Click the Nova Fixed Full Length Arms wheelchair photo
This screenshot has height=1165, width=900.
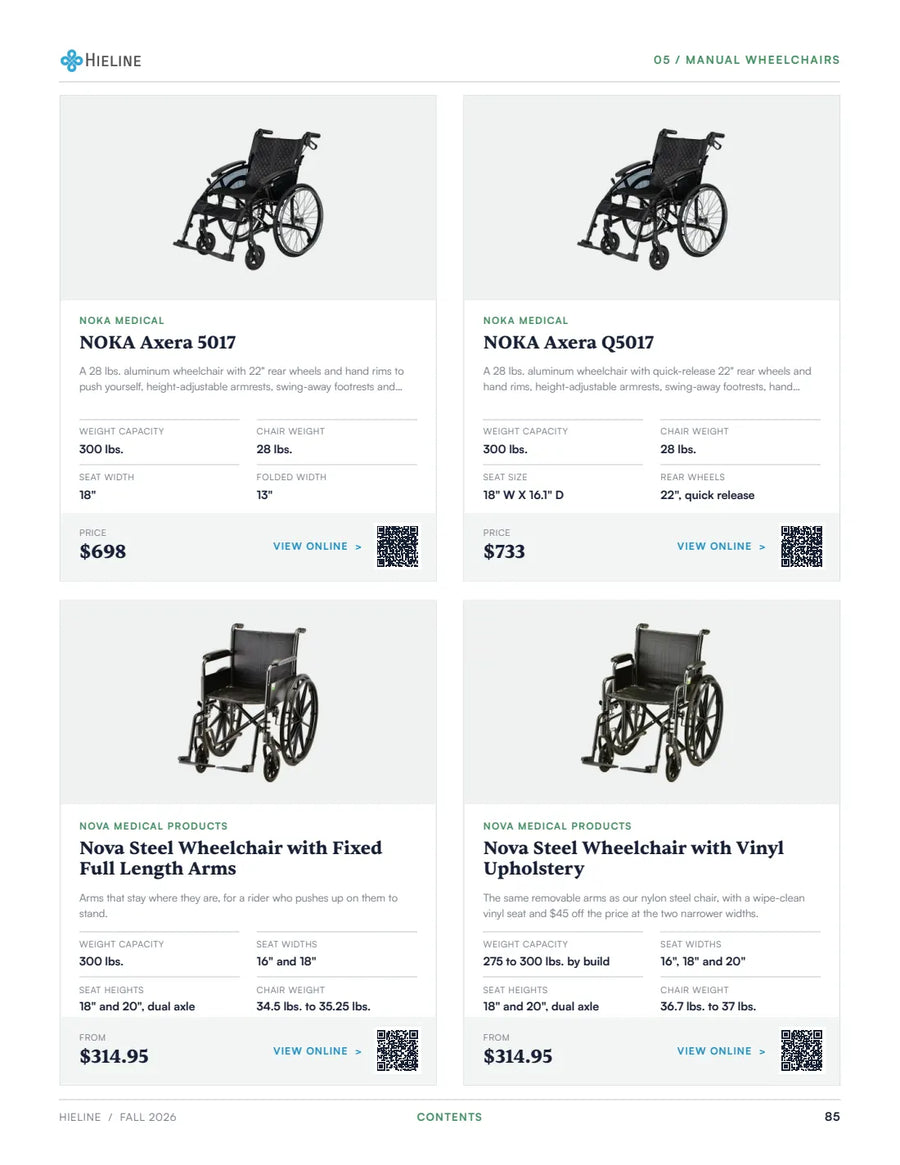tap(249, 703)
